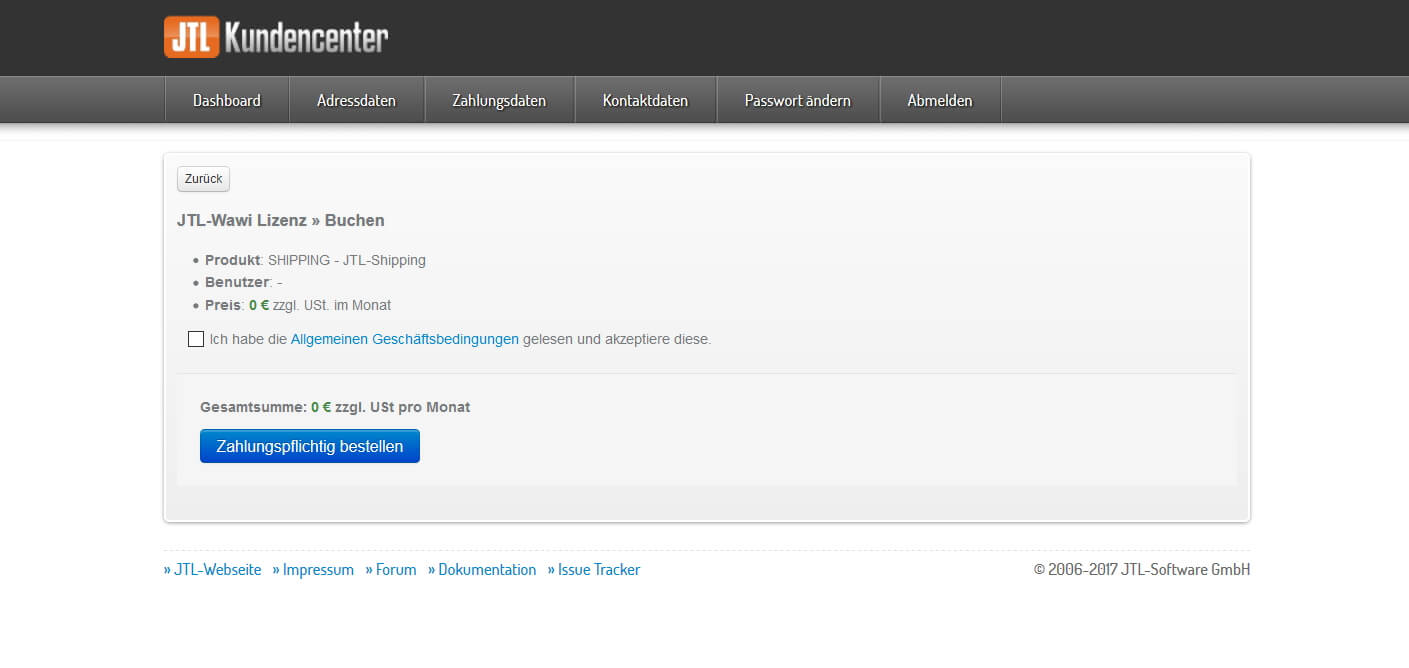Open the Impressum footer link
This screenshot has width=1409, height=668.
[313, 570]
